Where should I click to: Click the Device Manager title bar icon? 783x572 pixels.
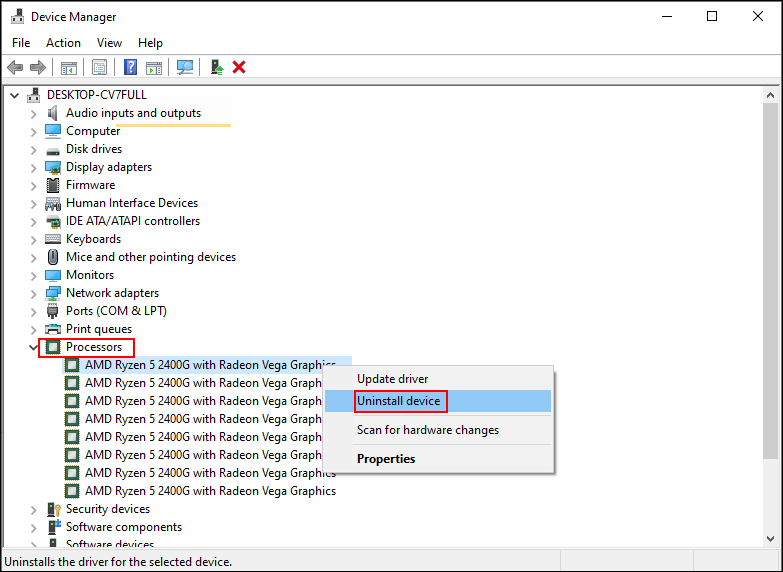[17, 16]
